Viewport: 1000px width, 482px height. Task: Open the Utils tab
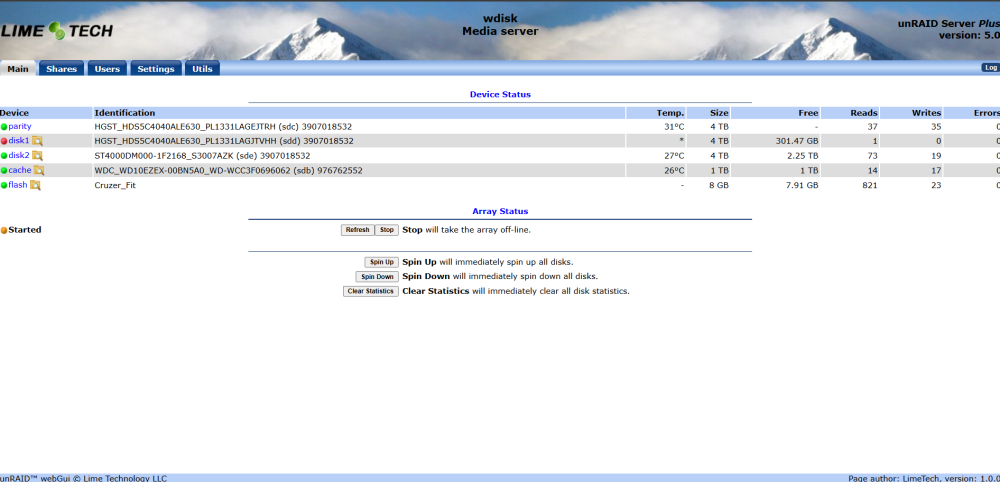202,69
